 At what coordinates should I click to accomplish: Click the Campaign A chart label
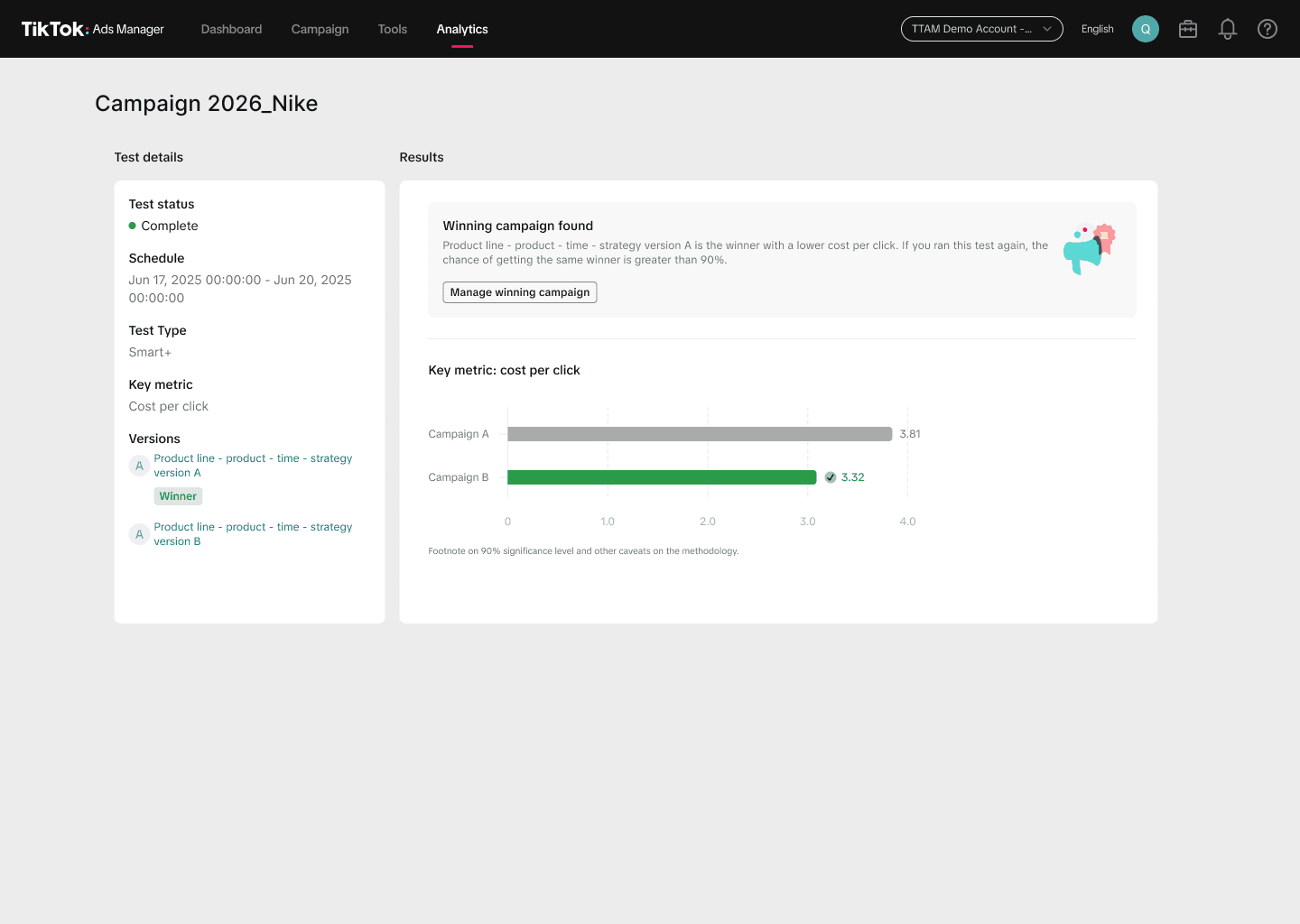coord(459,434)
